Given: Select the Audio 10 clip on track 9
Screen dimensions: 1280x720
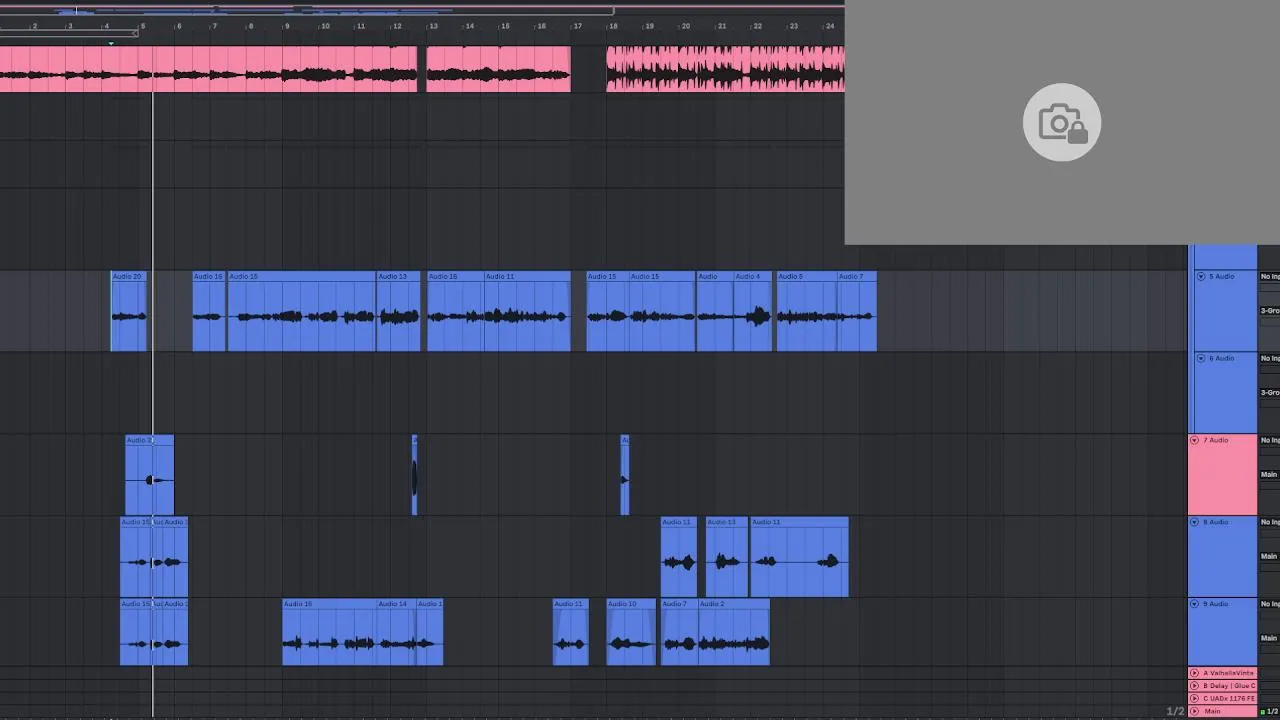Looking at the screenshot, I should [631, 632].
